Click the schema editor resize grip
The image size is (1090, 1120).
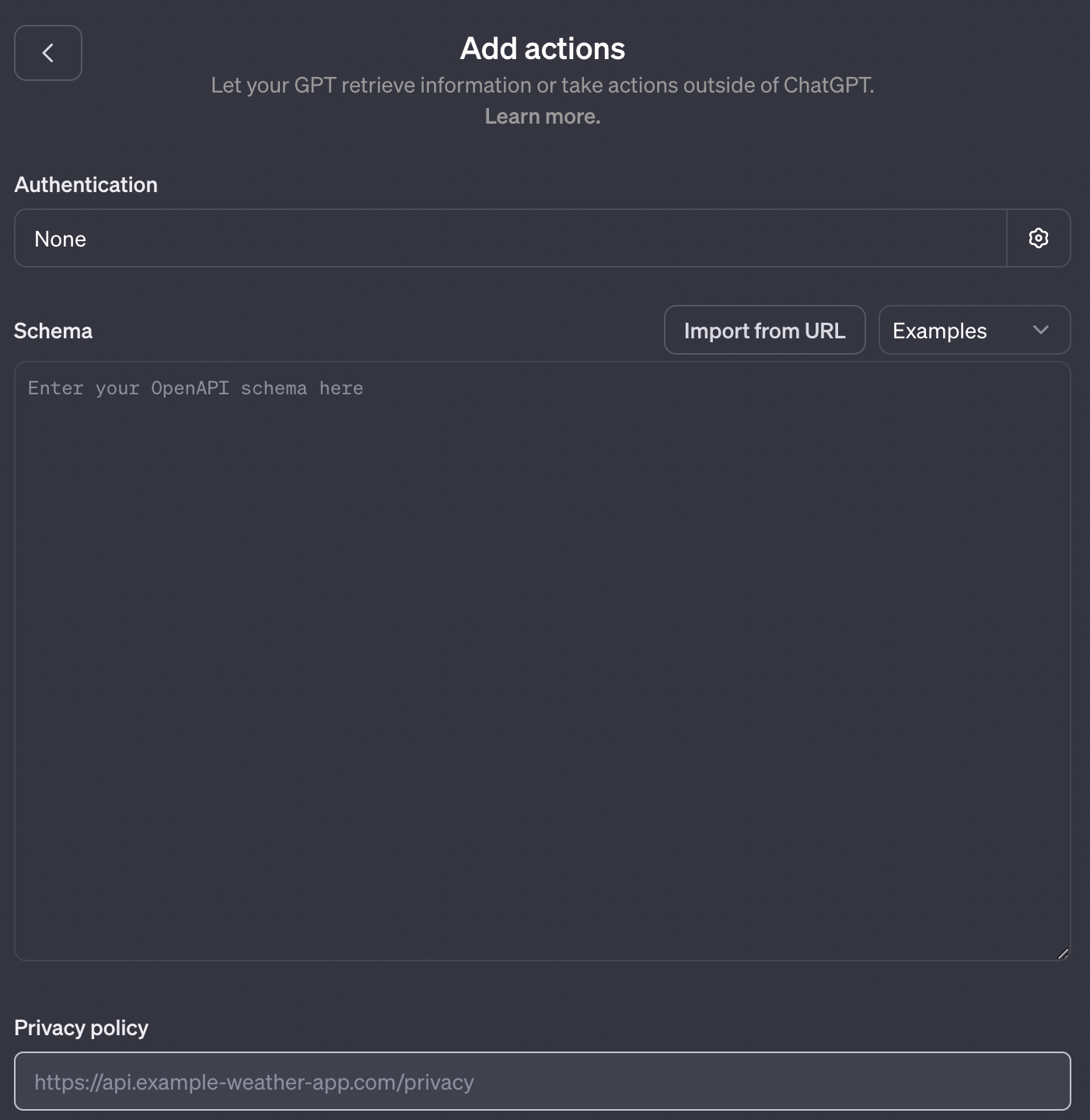[1063, 953]
